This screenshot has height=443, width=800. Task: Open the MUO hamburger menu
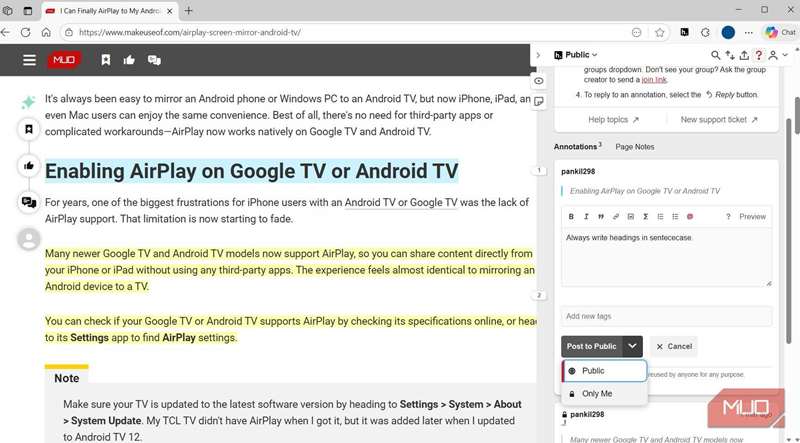pyautogui.click(x=30, y=60)
